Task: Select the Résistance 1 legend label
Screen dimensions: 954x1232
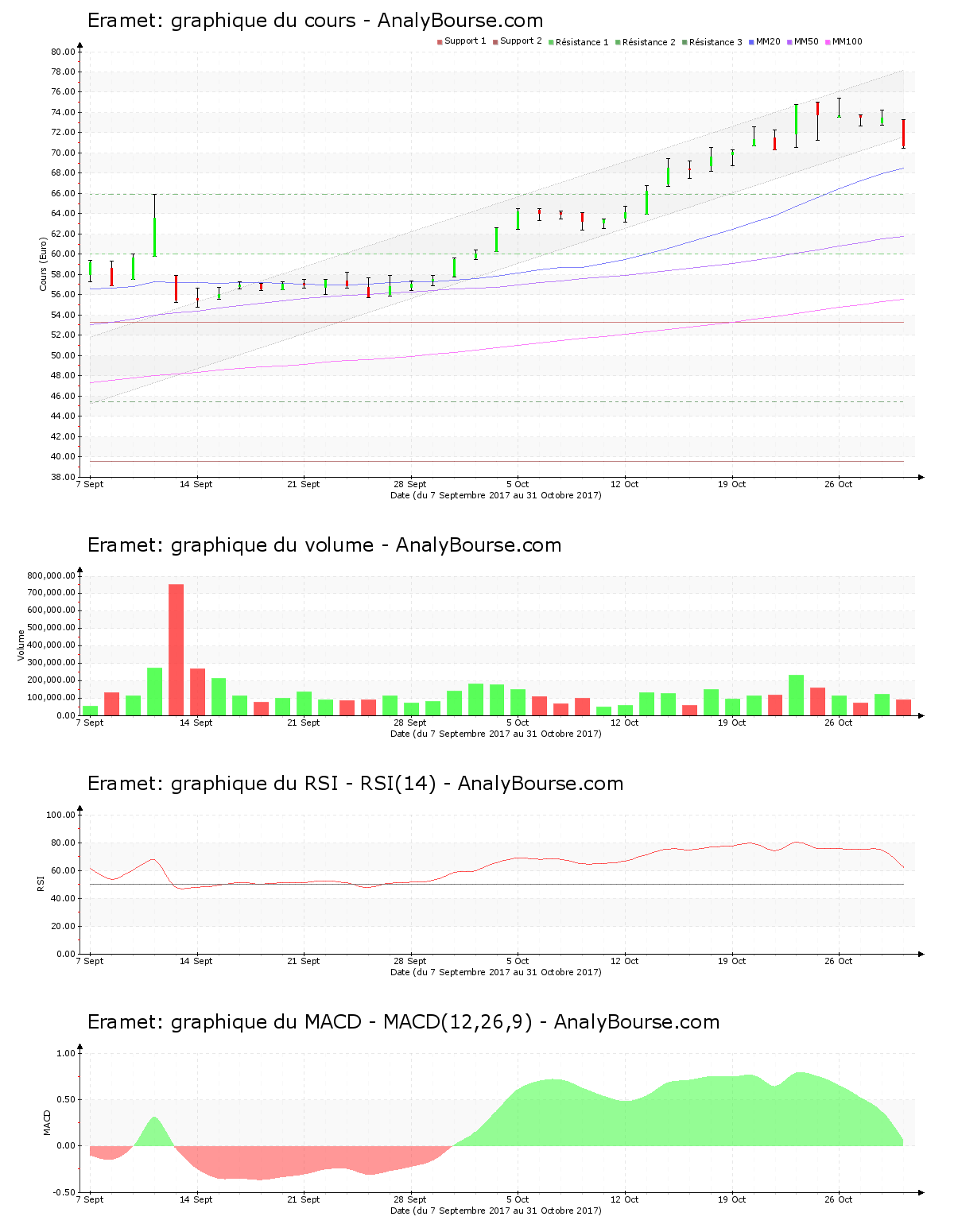Action: (x=582, y=42)
